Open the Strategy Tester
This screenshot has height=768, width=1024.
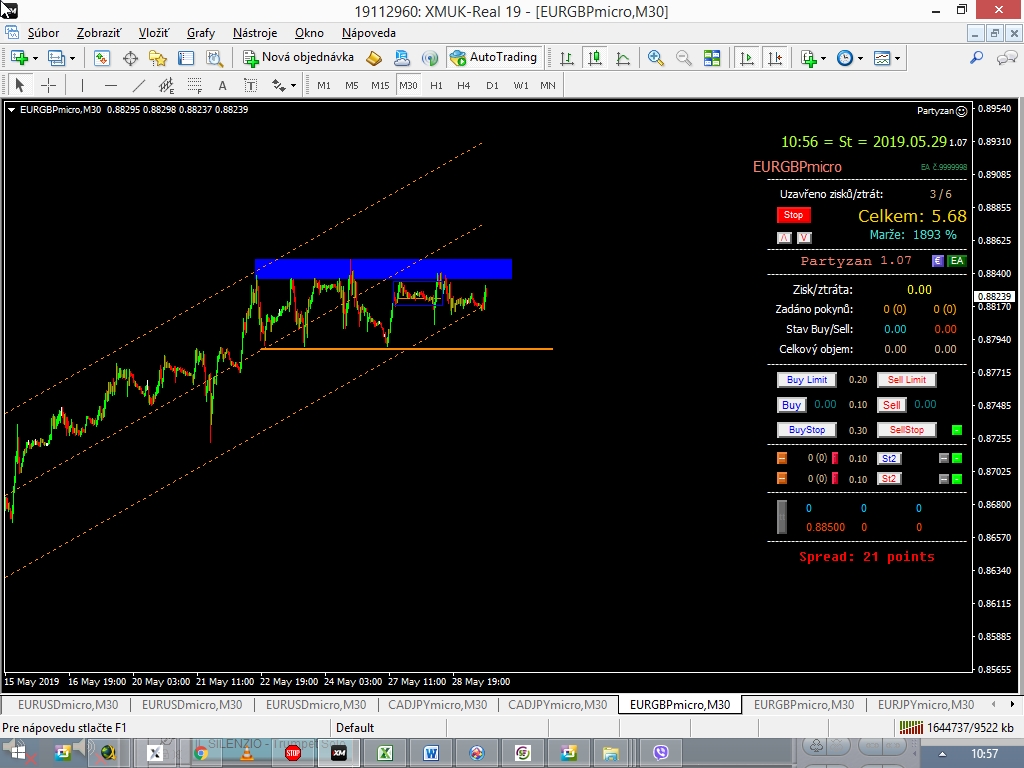click(x=214, y=58)
